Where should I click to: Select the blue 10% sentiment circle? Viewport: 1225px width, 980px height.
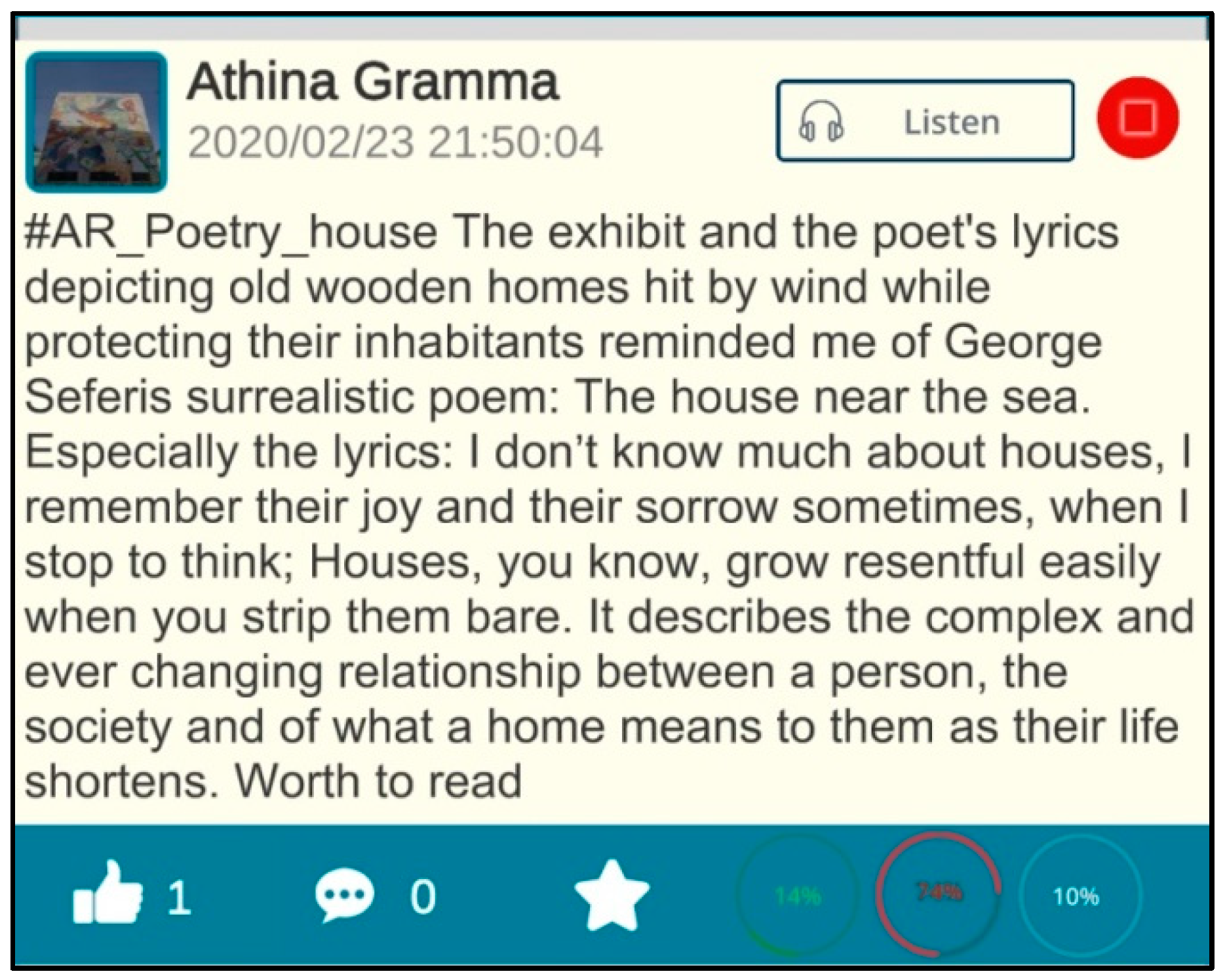pyautogui.click(x=1076, y=896)
